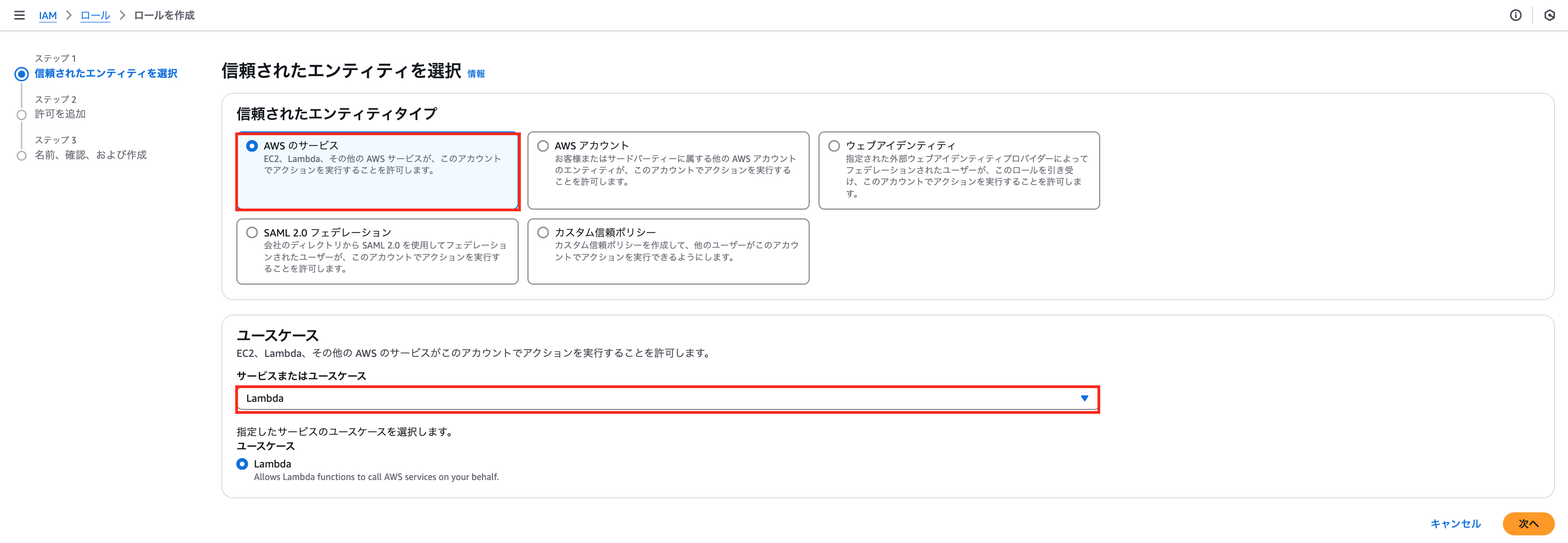The width and height of the screenshot is (1568, 543).
Task: Select the AWS アカウント radio option
Action: click(543, 146)
